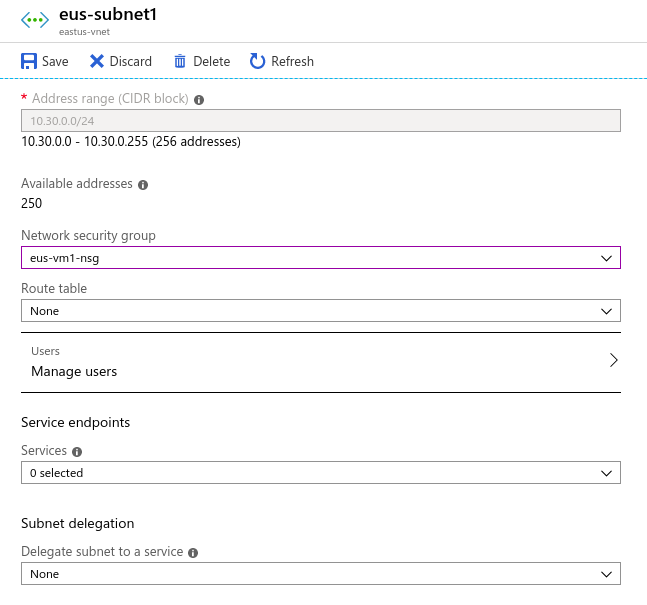Click the Delete trash can icon

(x=180, y=61)
